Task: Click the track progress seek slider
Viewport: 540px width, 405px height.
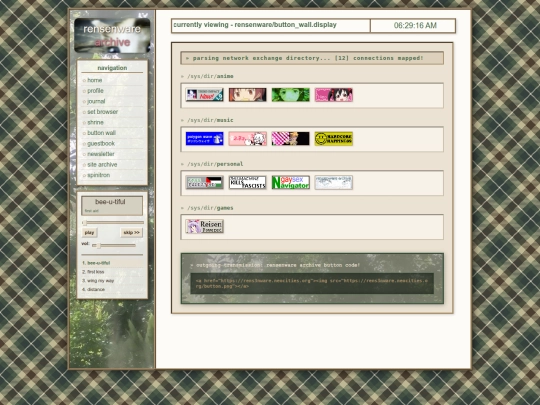Action: (113, 223)
